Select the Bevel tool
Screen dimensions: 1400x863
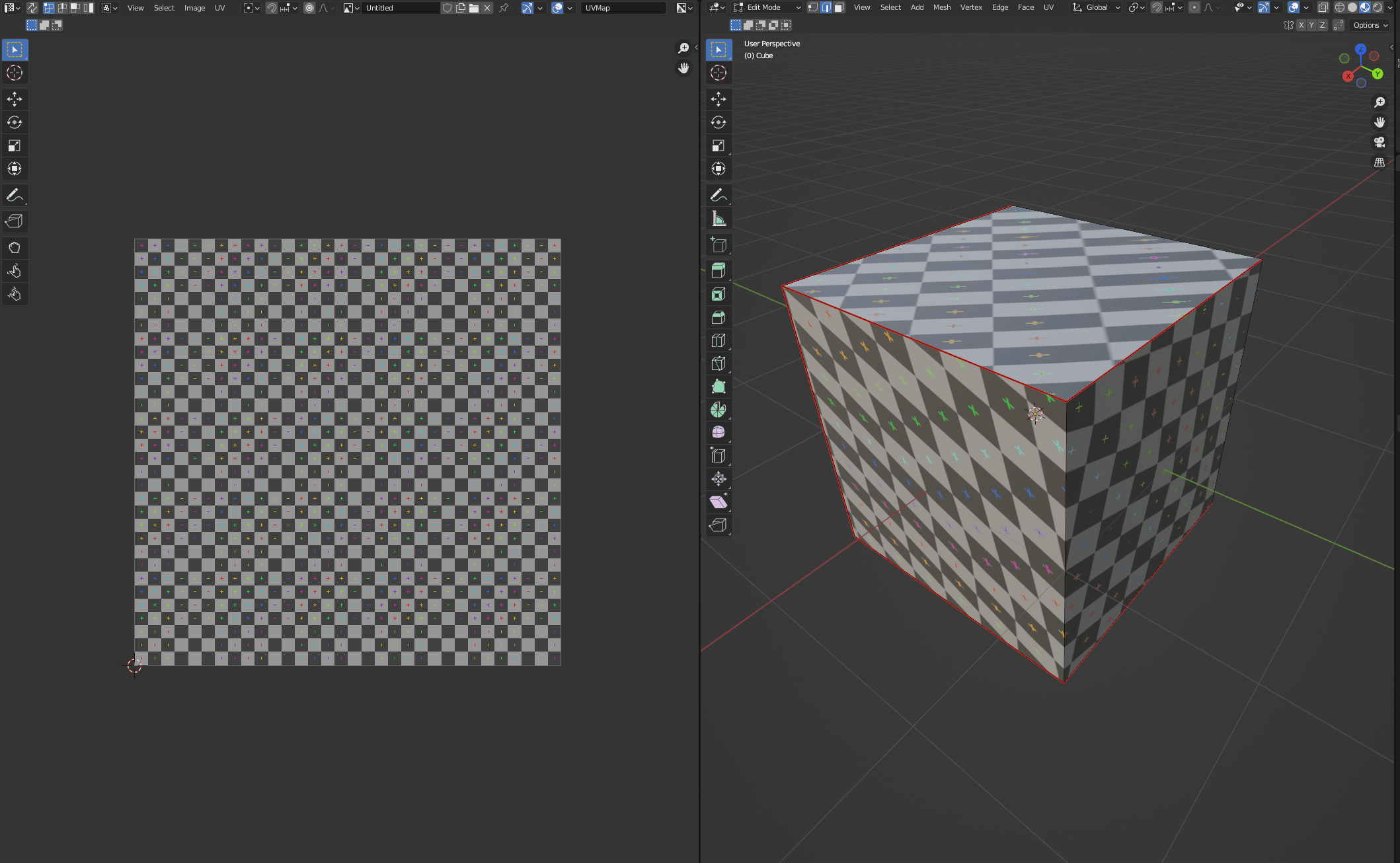pos(719,317)
